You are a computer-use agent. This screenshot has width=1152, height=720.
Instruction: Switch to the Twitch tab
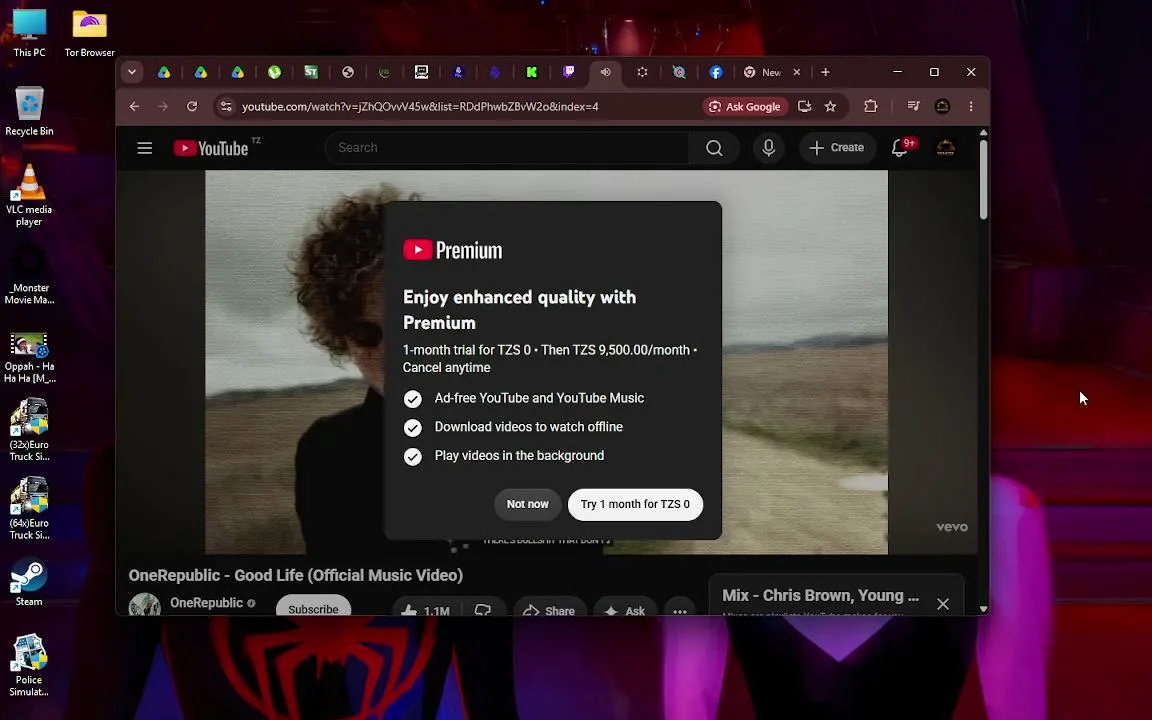coord(569,72)
